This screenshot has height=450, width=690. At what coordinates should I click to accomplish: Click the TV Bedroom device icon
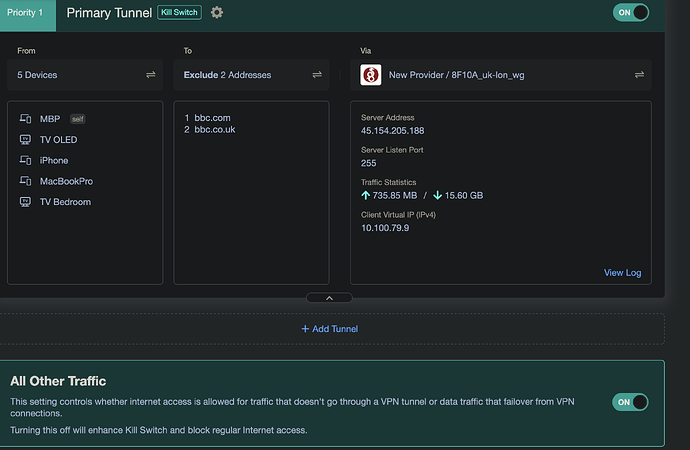[25, 202]
